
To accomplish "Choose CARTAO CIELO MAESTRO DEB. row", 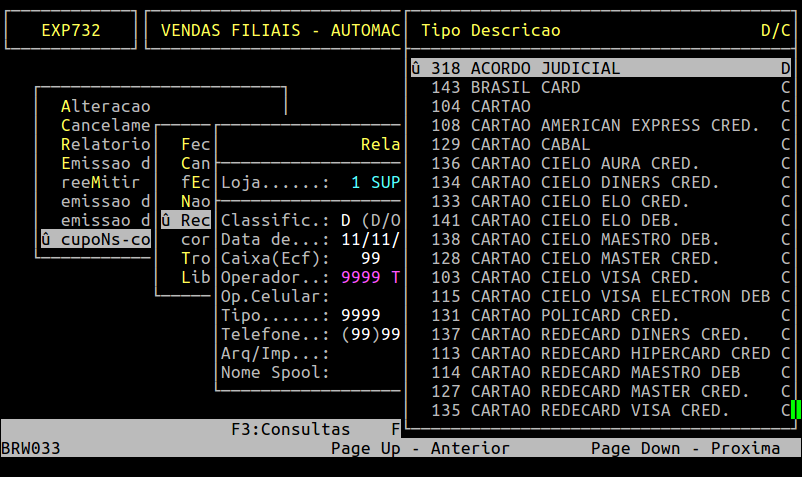I will 595,240.
